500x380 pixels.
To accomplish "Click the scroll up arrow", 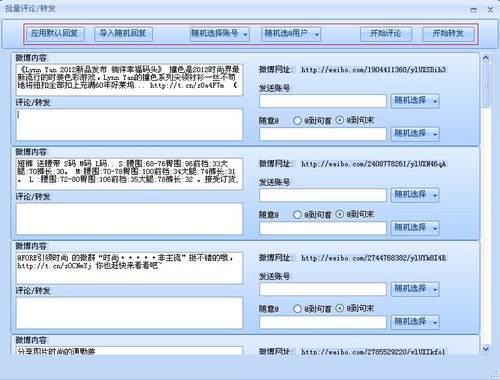I will [x=486, y=58].
